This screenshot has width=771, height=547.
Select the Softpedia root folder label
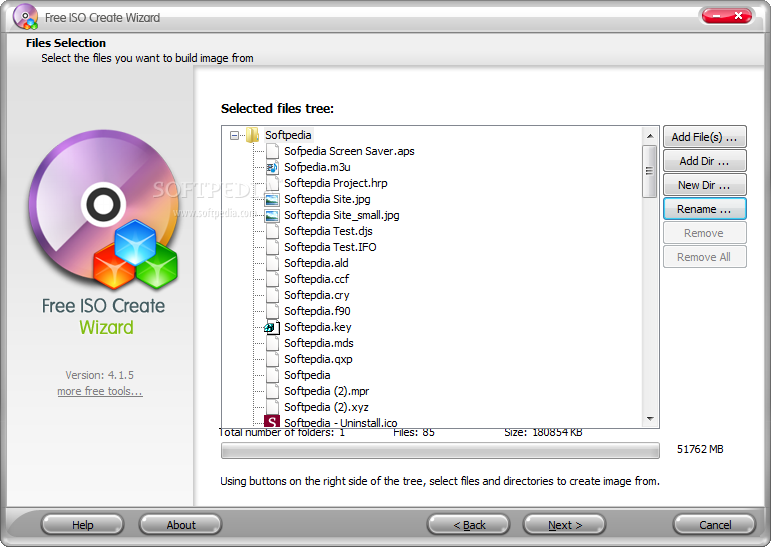288,135
